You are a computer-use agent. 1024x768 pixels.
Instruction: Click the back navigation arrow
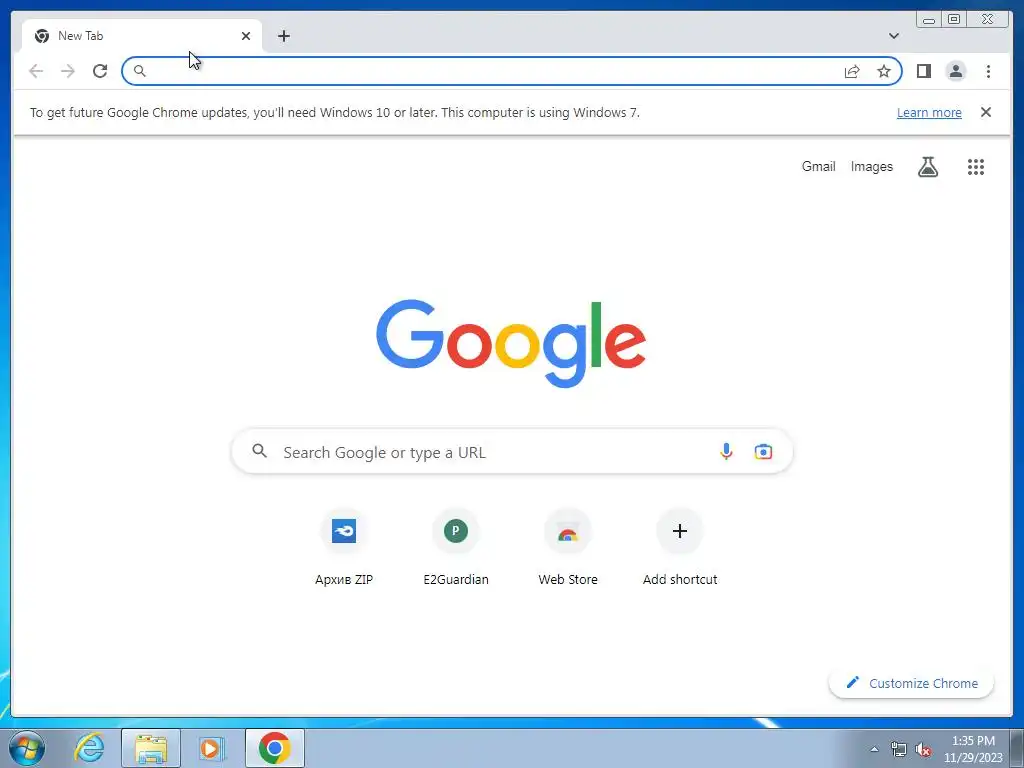click(36, 71)
